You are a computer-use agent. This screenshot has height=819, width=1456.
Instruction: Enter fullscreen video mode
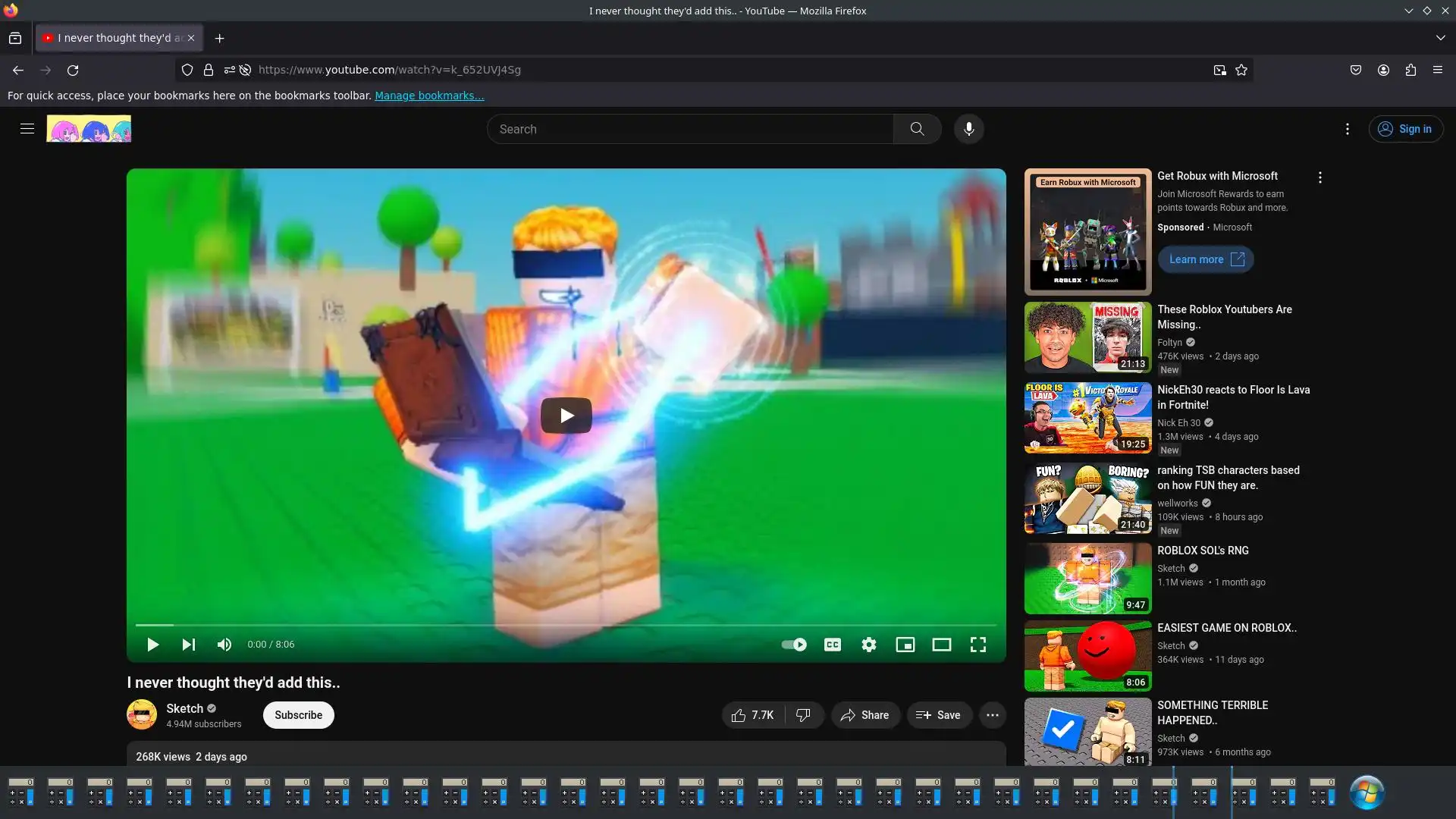click(x=978, y=645)
